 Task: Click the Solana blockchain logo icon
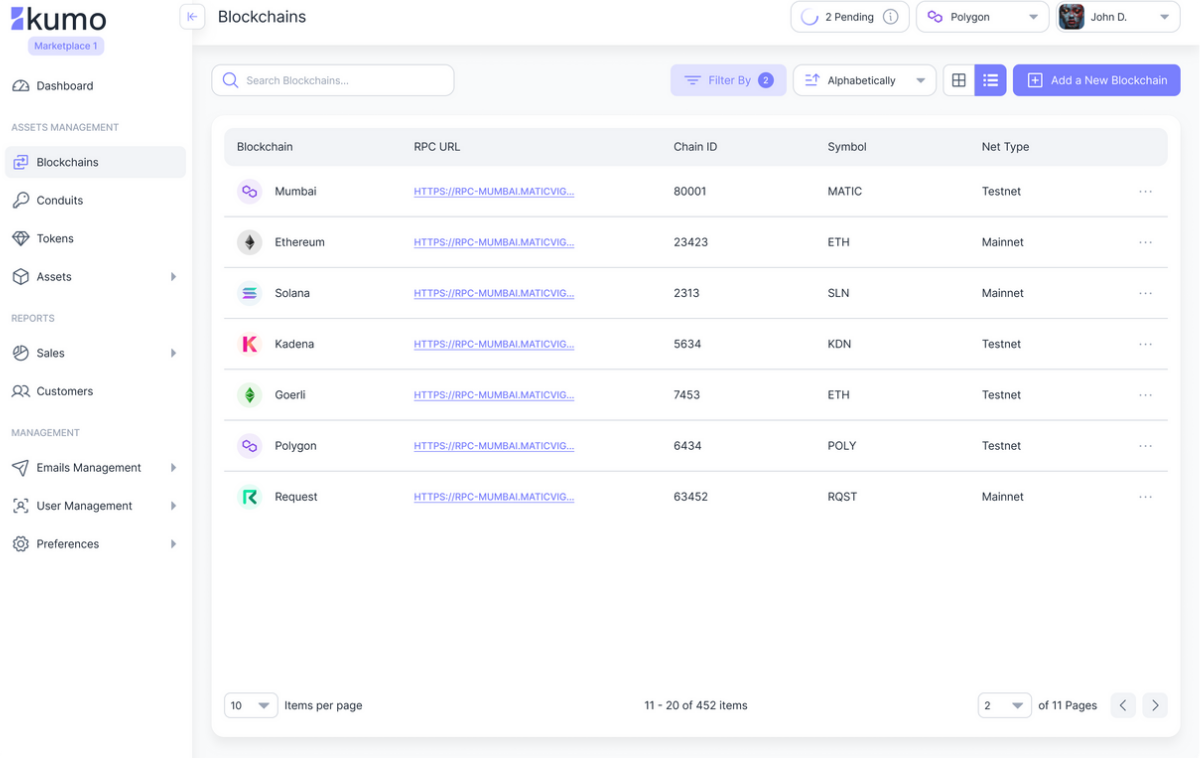tap(249, 293)
